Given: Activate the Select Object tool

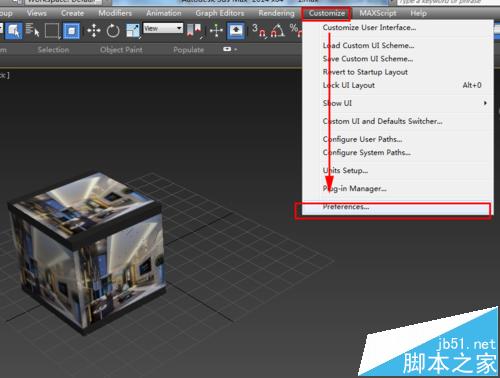Looking at the screenshot, I should 13,31.
